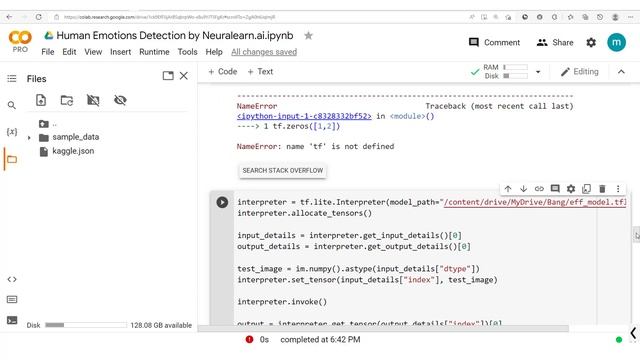Open the terminal sidebar icon
640x360 pixels.
pyautogui.click(x=12, y=320)
